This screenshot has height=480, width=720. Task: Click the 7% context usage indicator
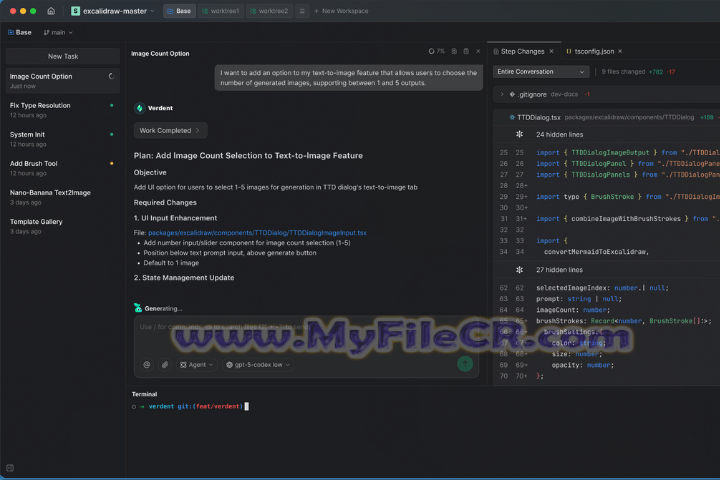point(437,51)
